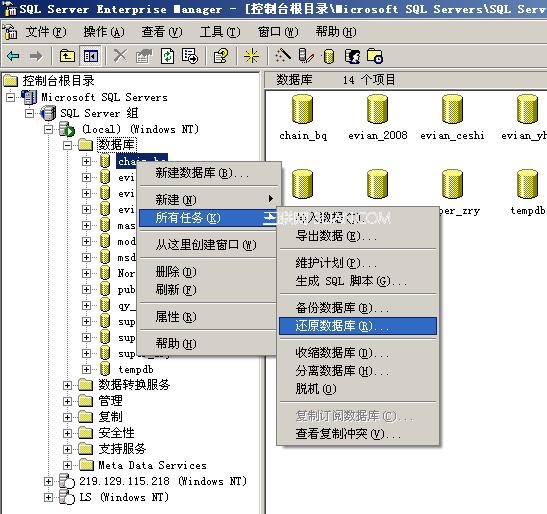
Task: Click the Help question-mark toolbar icon
Action: [x=220, y=56]
